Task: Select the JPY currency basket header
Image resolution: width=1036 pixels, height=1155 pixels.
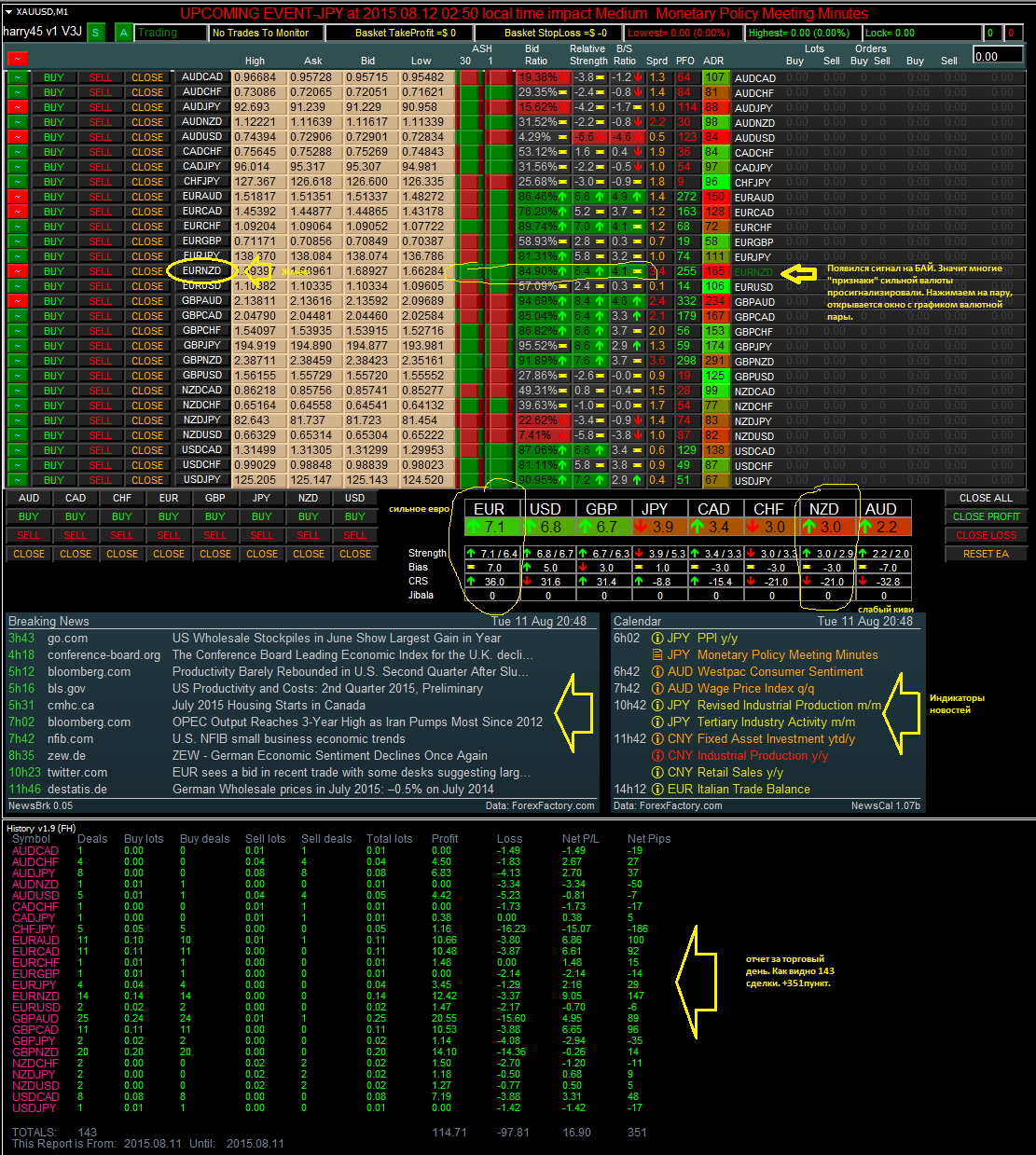Action: (262, 498)
